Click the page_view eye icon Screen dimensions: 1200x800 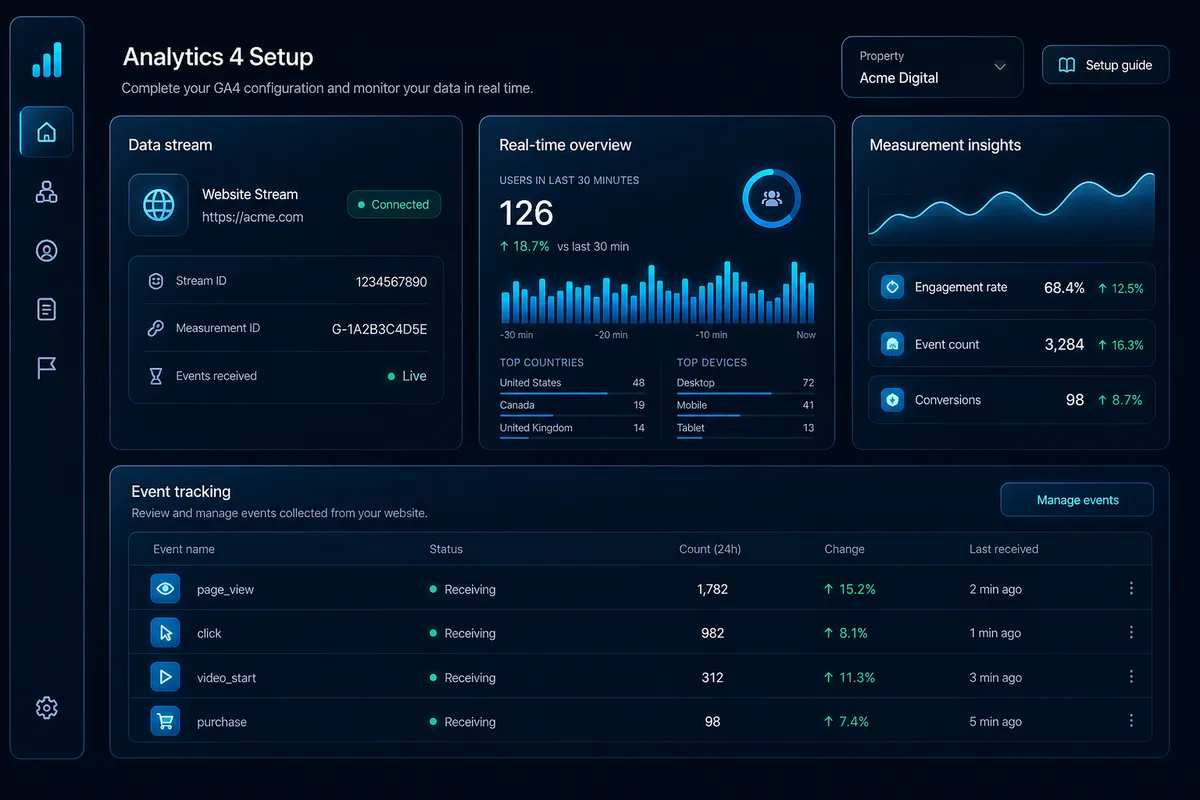166,589
